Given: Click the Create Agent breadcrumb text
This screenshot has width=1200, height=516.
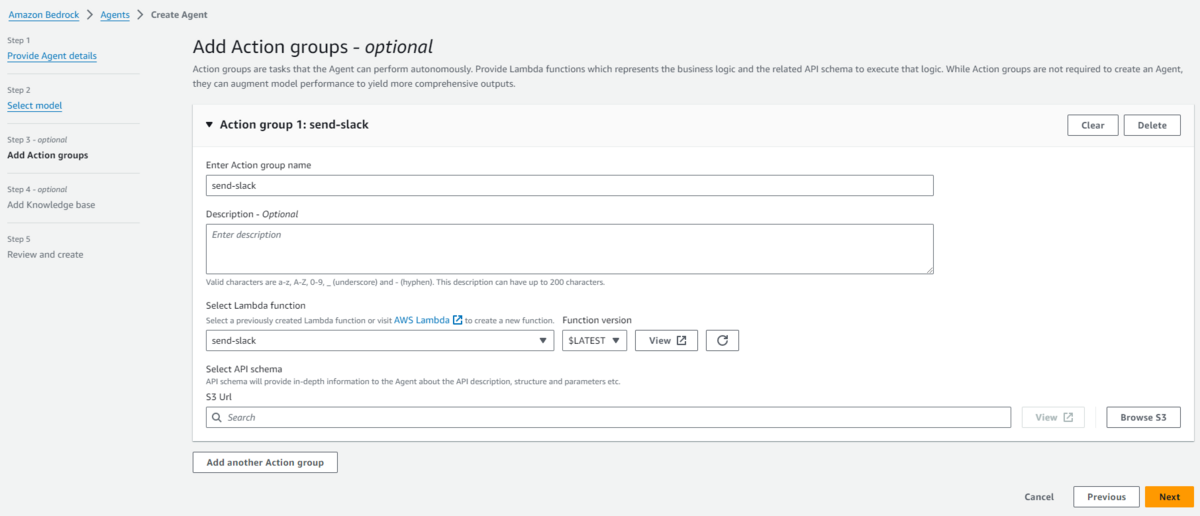Looking at the screenshot, I should 179,15.
